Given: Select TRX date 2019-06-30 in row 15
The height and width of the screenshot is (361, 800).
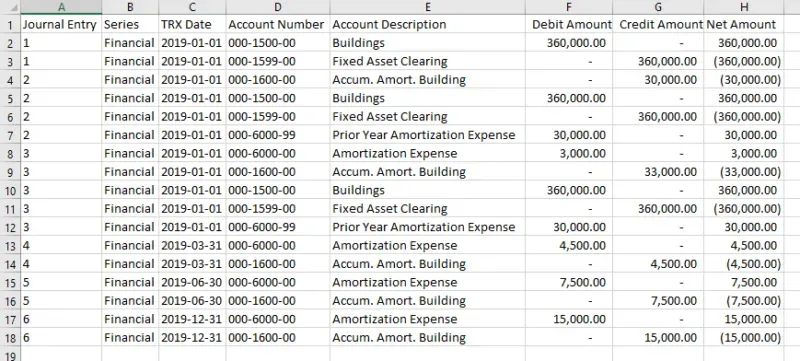Looking at the screenshot, I should coord(192,282).
